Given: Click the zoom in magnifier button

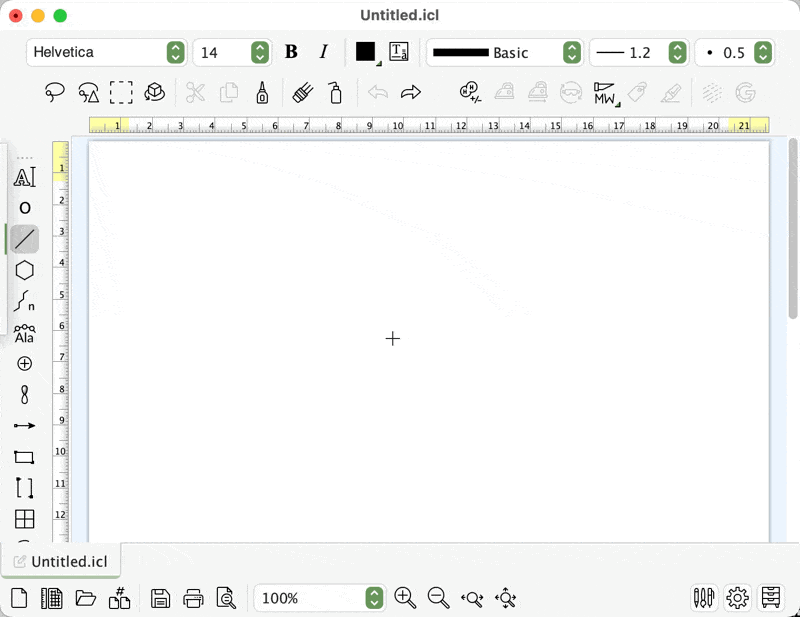Looking at the screenshot, I should [x=405, y=598].
